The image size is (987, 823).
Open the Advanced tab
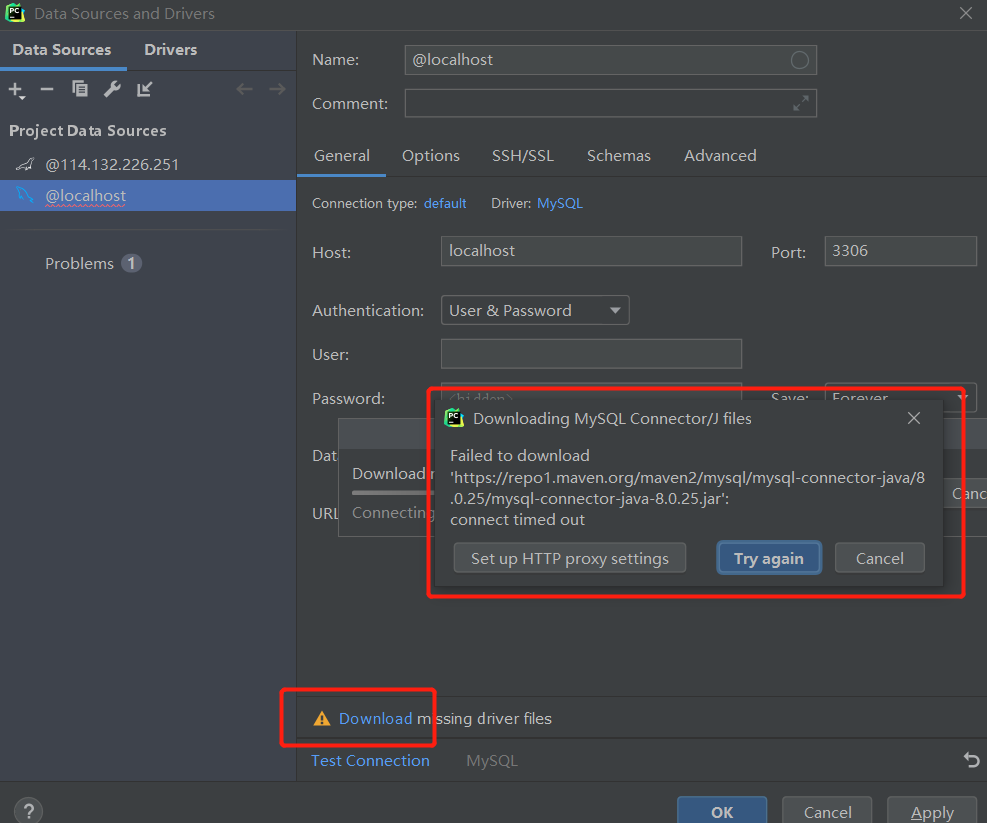[720, 156]
